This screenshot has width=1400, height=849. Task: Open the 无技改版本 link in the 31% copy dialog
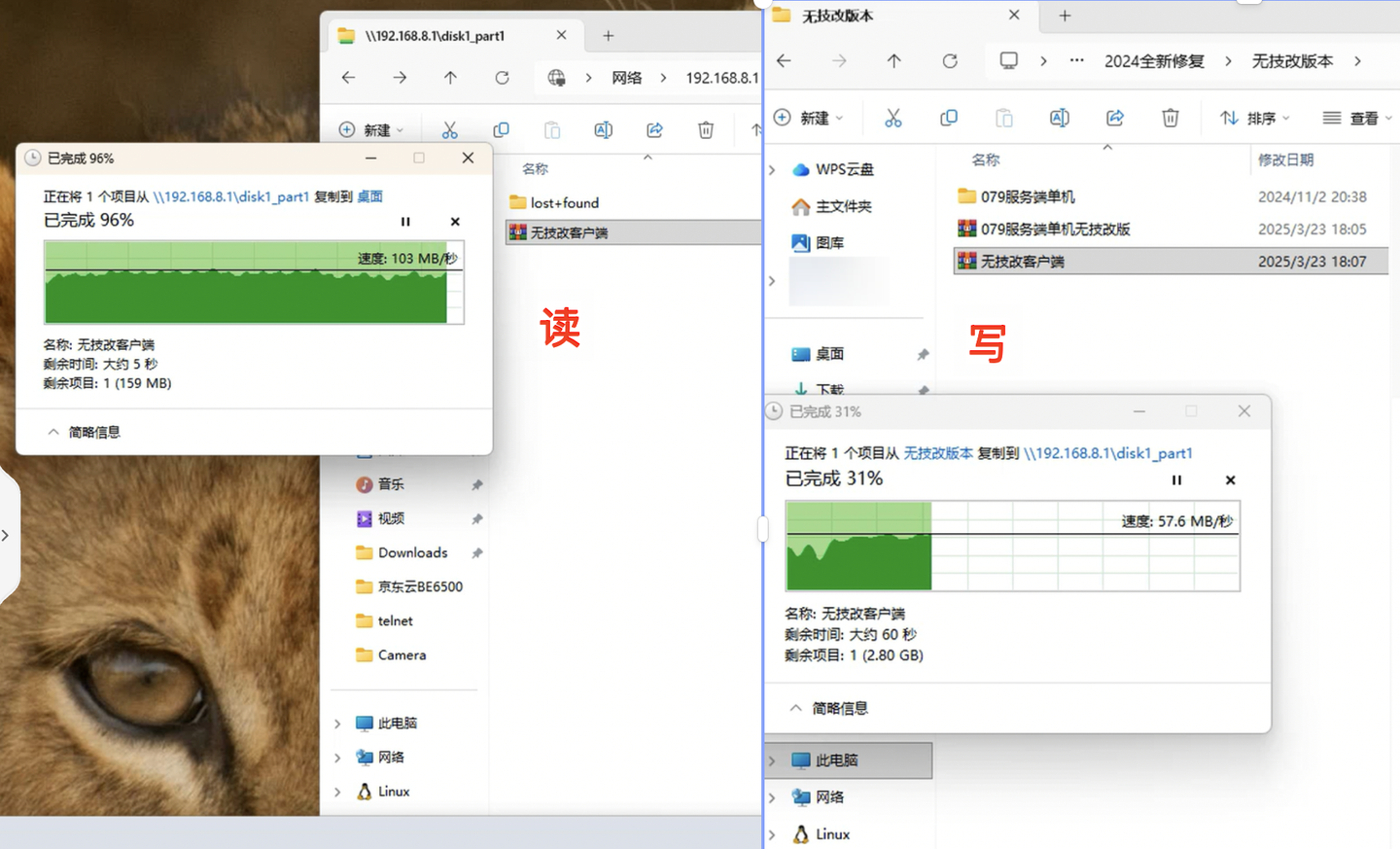[x=938, y=453]
